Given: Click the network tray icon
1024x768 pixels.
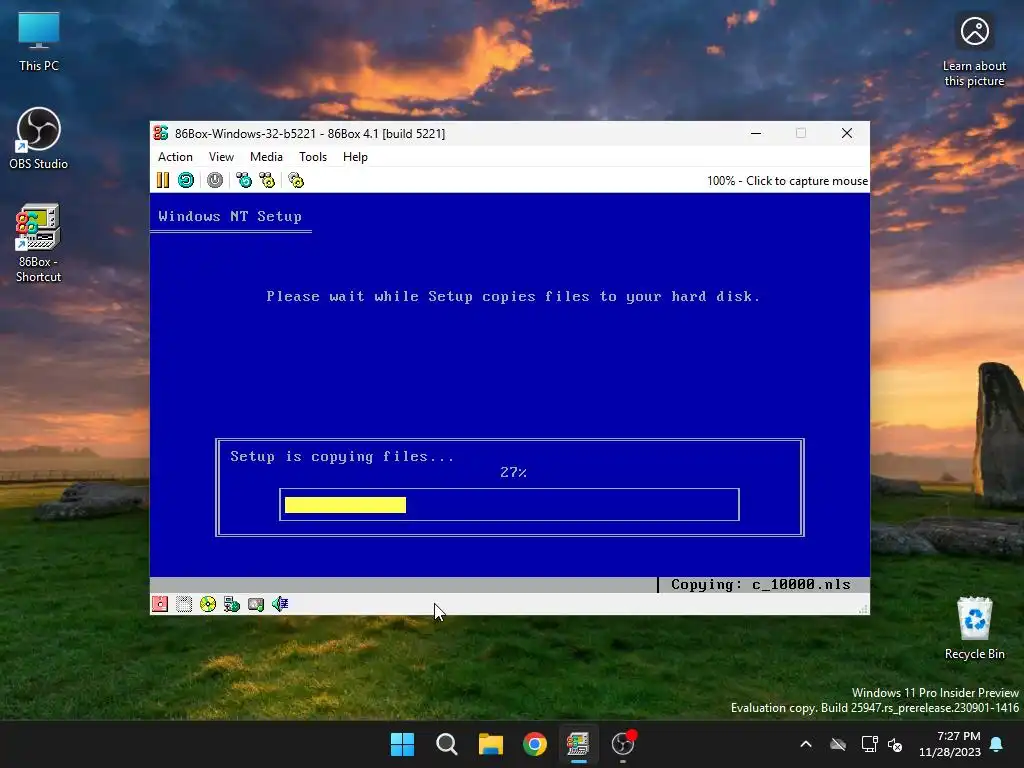Looking at the screenshot, I should [869, 744].
